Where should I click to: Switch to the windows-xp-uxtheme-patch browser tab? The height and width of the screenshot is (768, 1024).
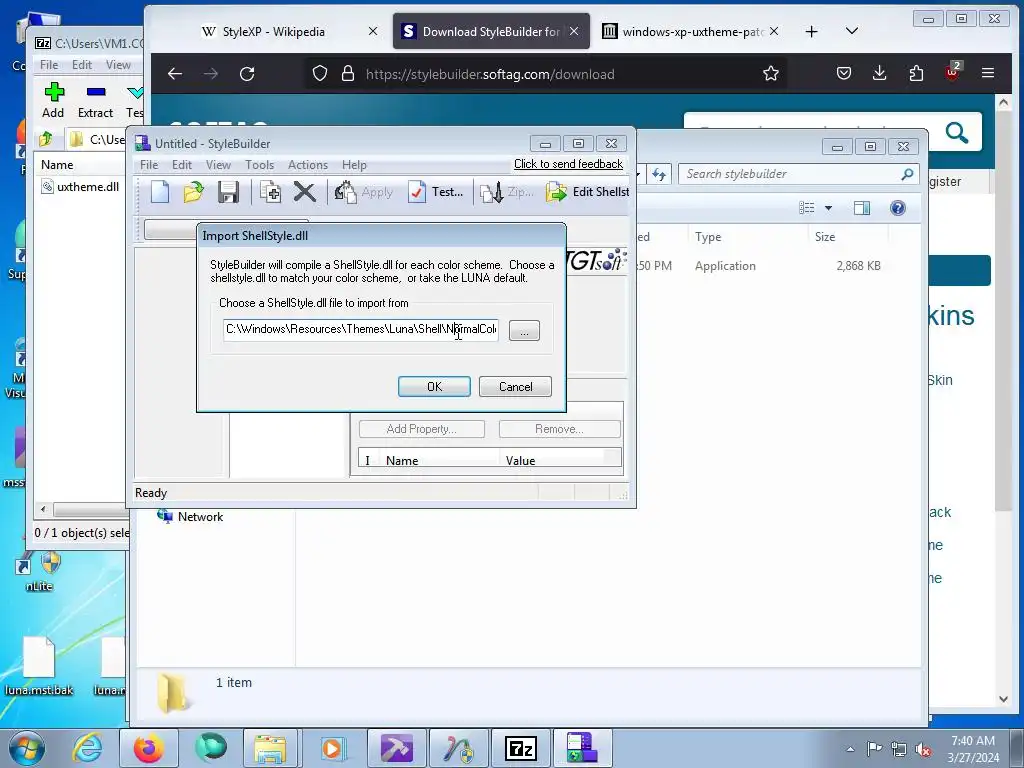(690, 31)
